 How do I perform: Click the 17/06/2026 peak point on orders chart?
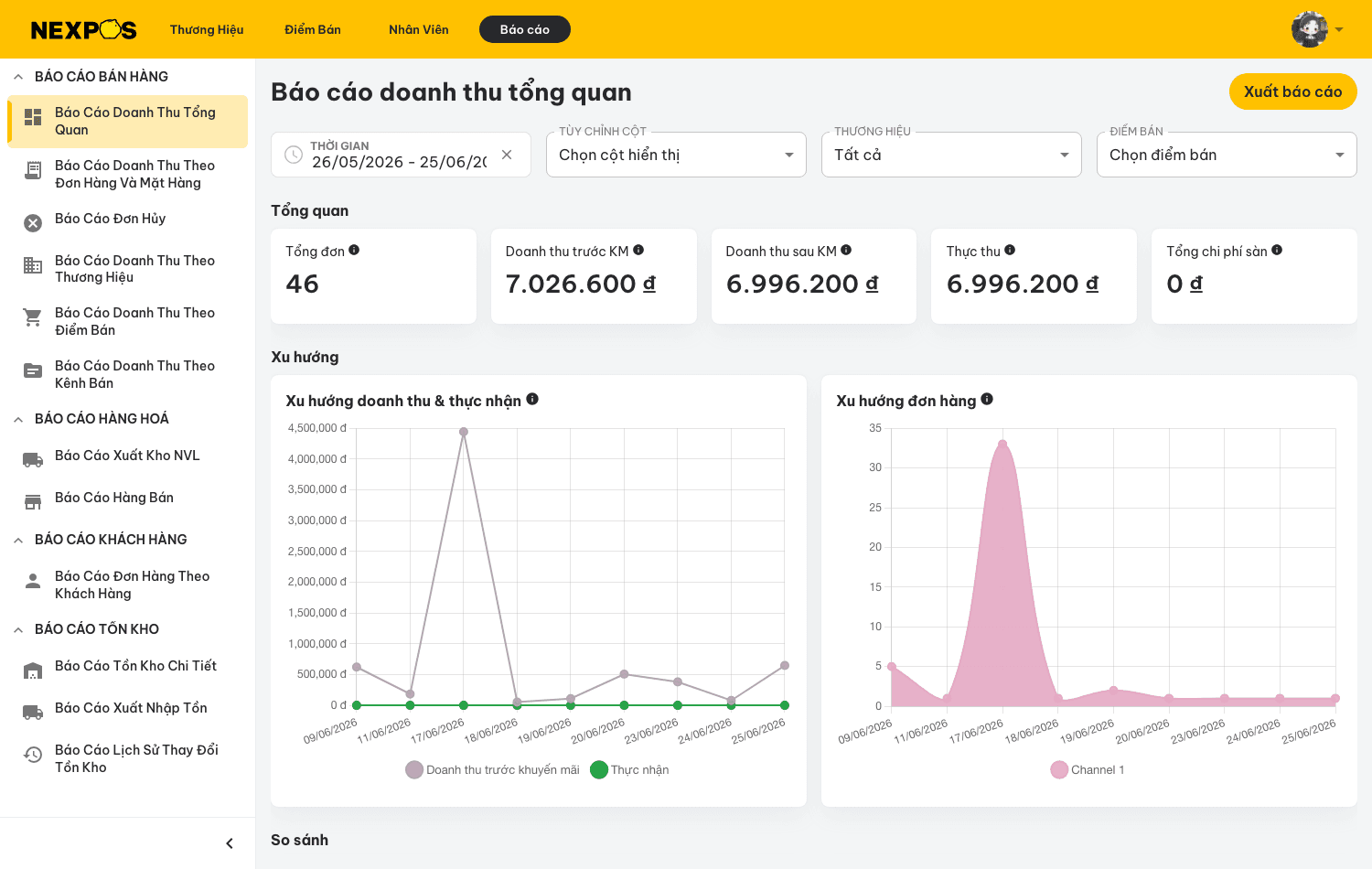coord(1002,445)
